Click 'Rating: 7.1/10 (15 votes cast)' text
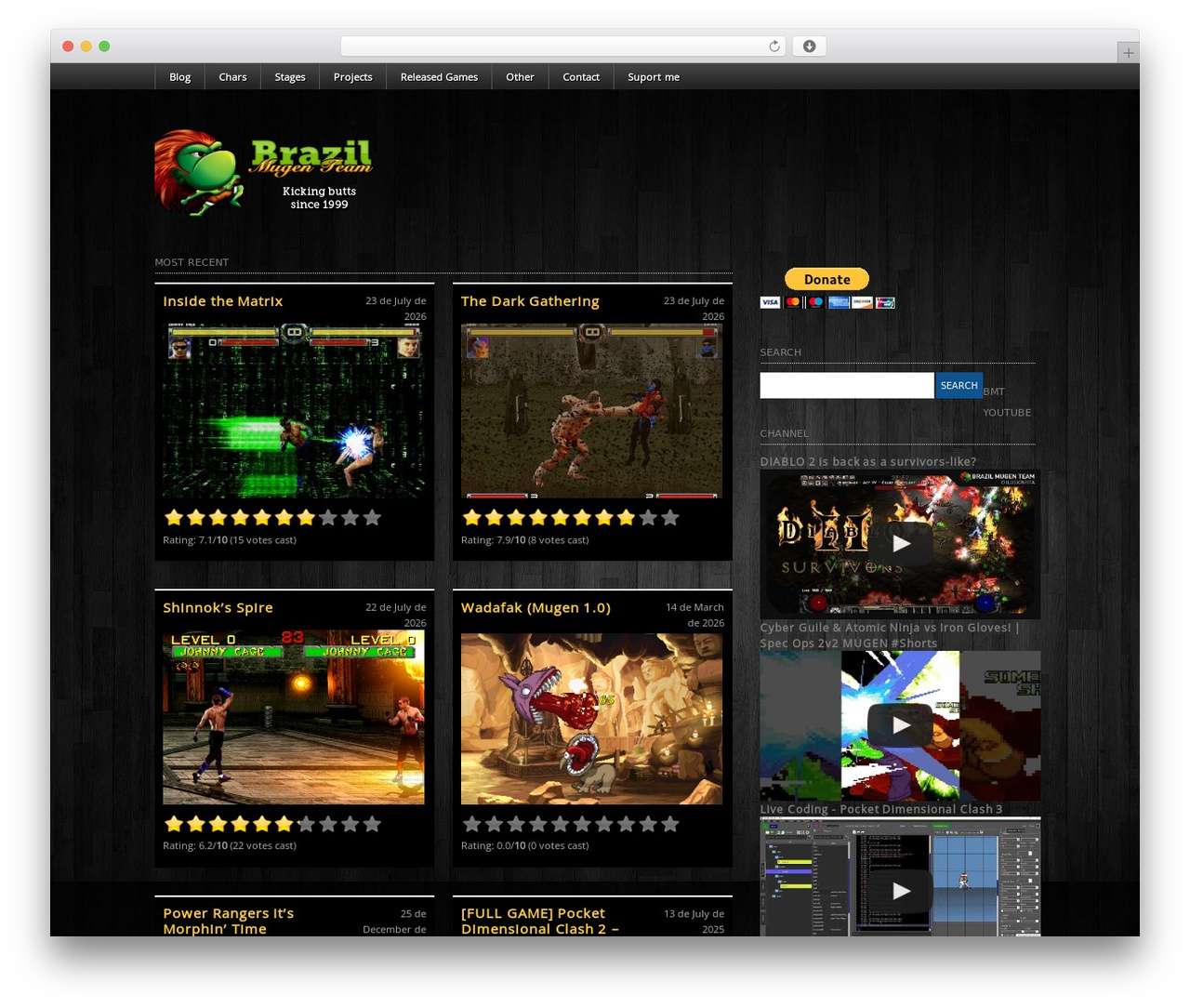Image resolution: width=1190 pixels, height=1008 pixels. click(x=230, y=540)
